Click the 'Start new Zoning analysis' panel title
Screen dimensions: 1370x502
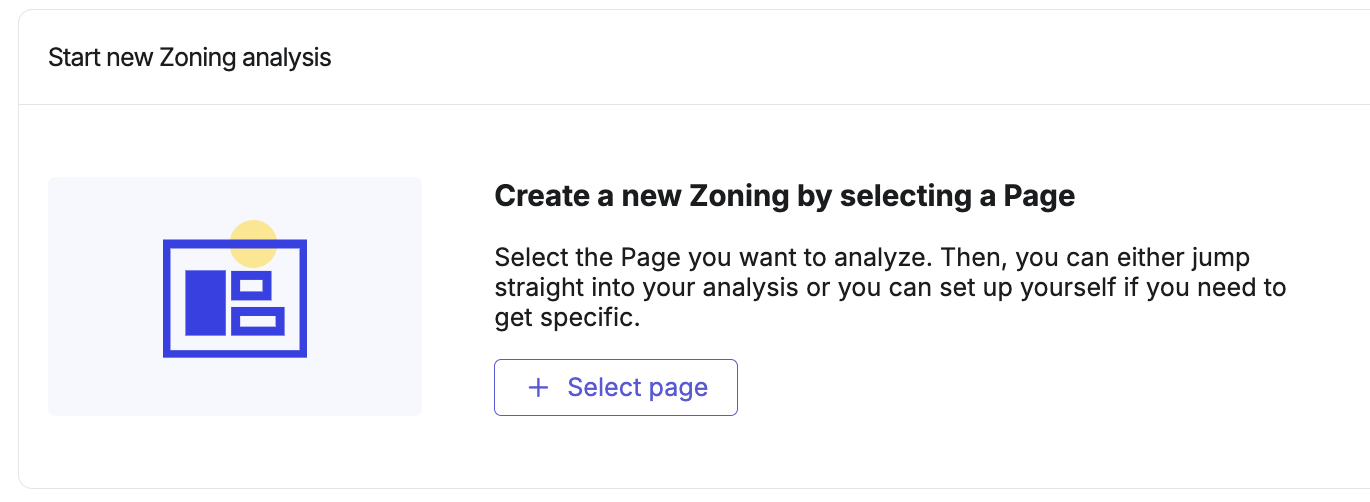189,57
